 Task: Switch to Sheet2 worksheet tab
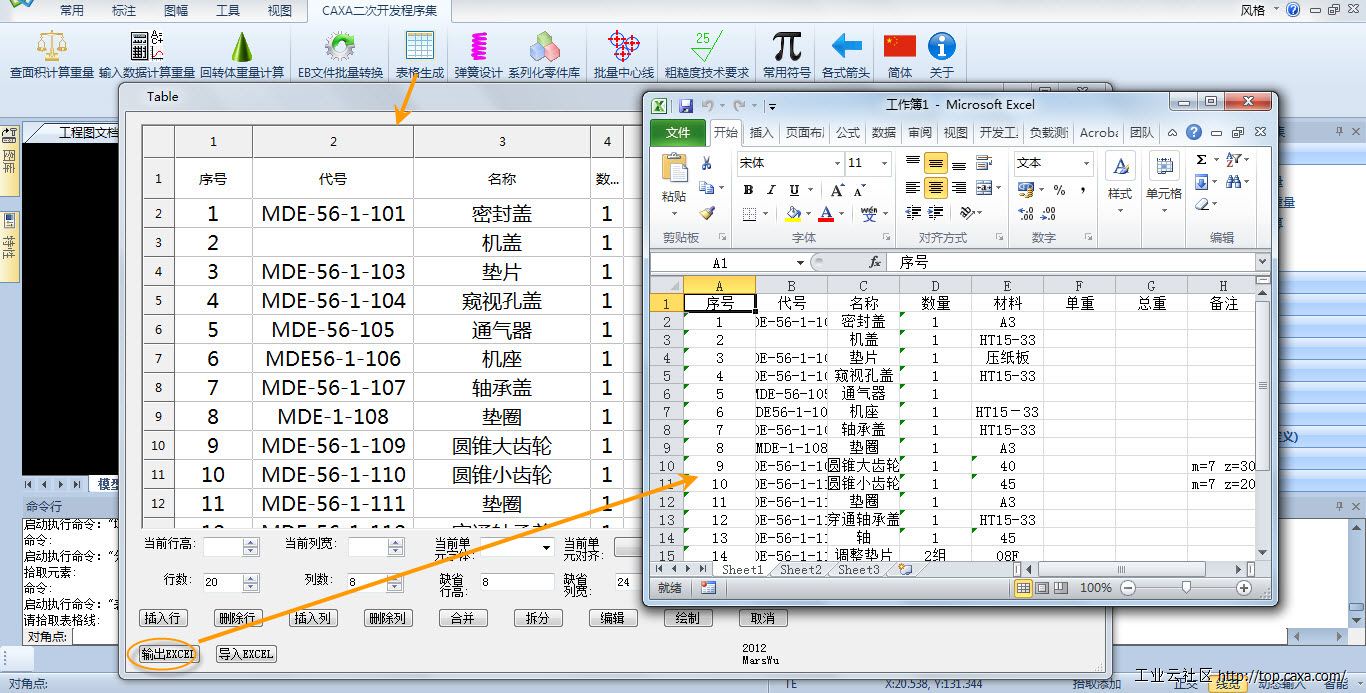coord(800,570)
